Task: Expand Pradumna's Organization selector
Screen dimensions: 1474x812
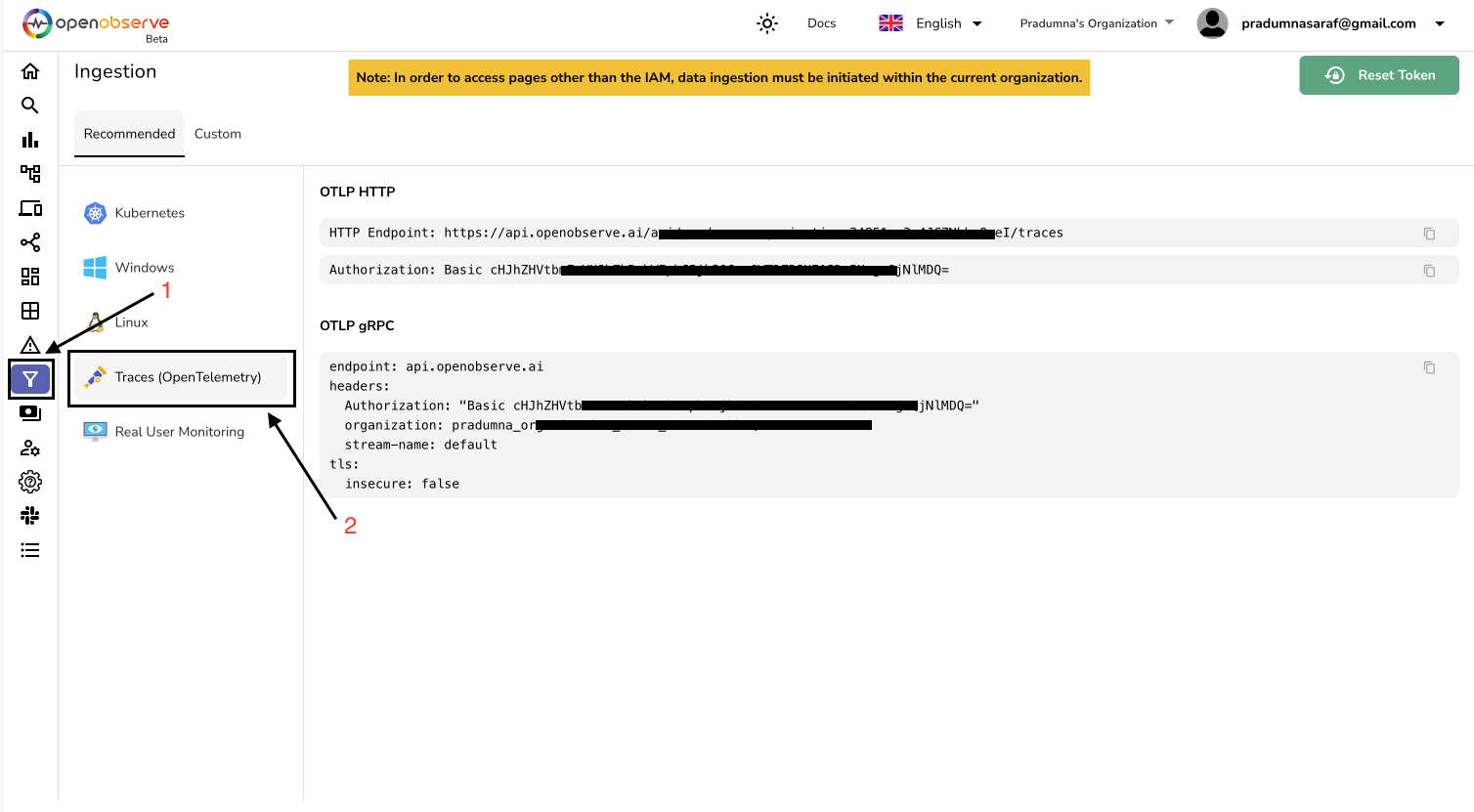Action: coord(1096,23)
